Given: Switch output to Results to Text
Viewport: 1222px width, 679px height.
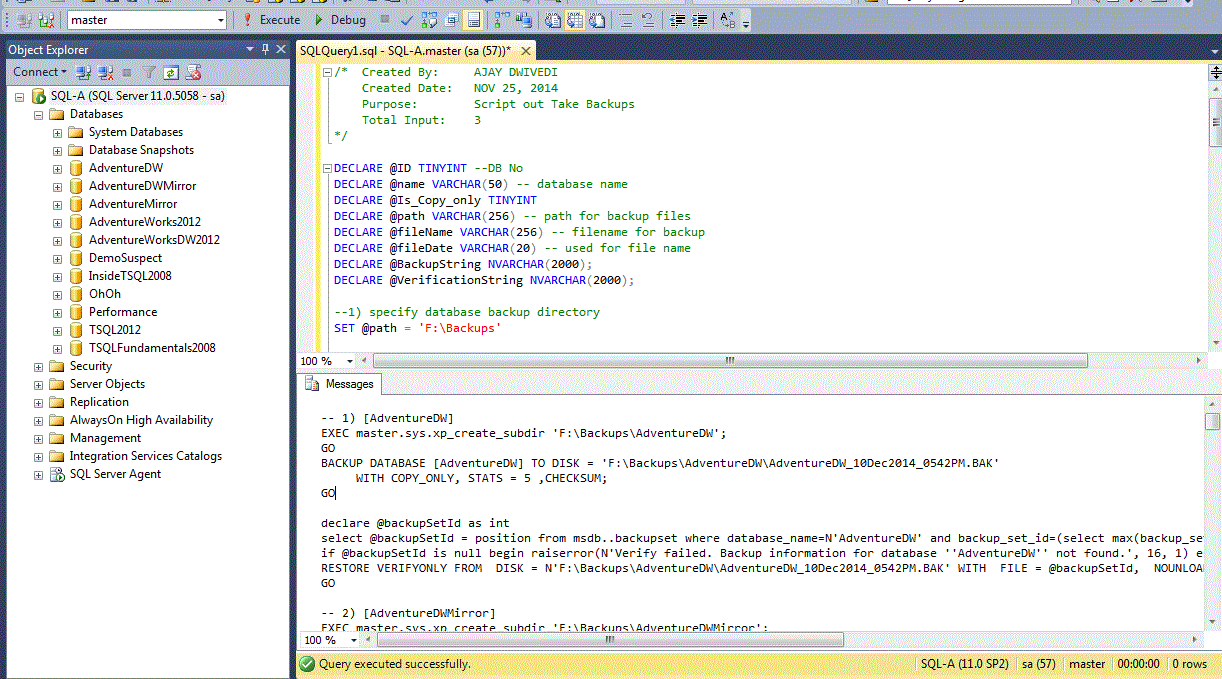Looking at the screenshot, I should click(x=553, y=20).
